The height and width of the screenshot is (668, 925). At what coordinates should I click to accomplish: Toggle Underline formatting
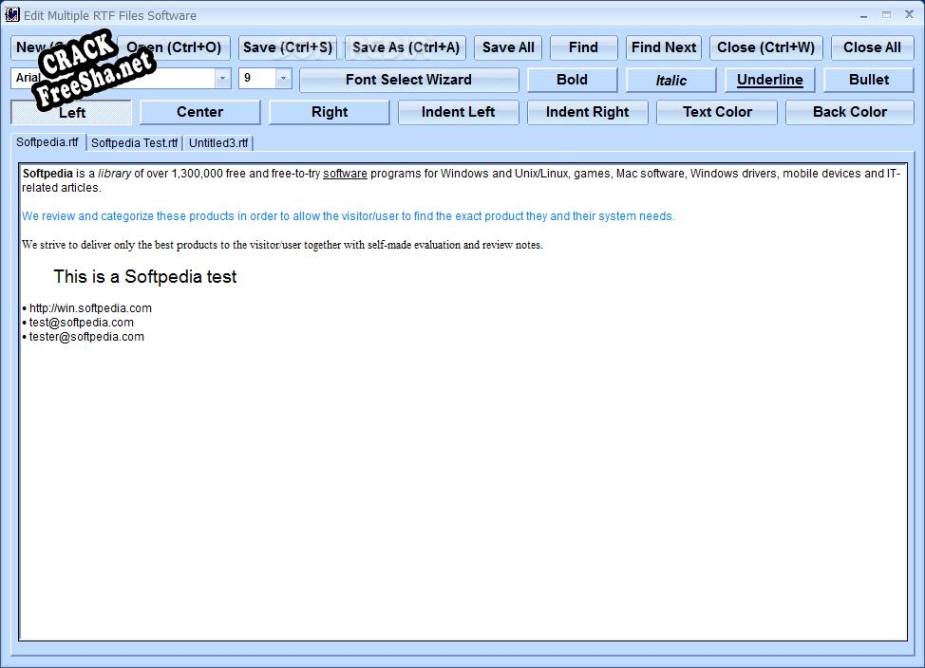[x=770, y=80]
